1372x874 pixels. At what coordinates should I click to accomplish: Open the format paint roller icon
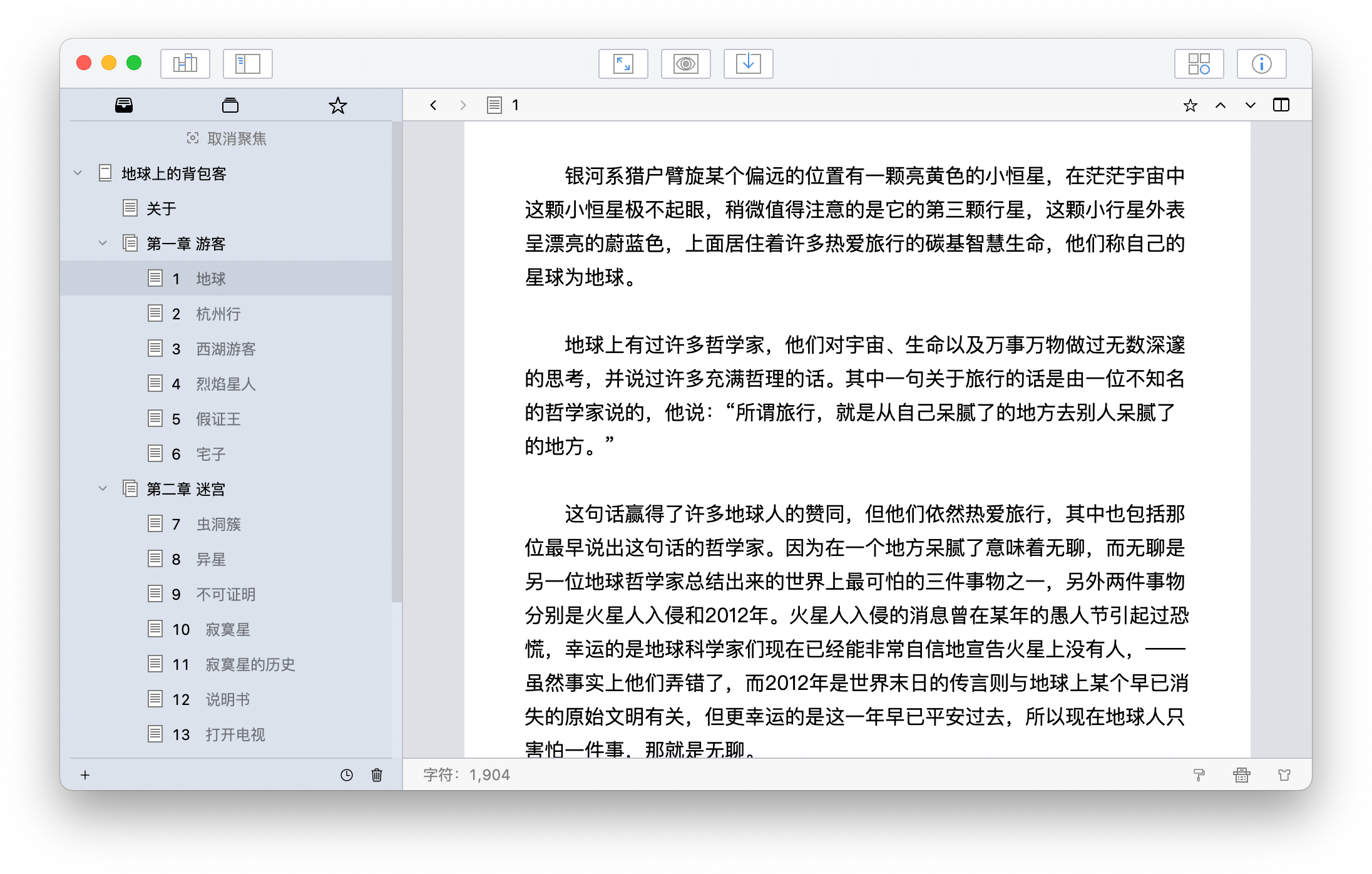pyautogui.click(x=1199, y=775)
